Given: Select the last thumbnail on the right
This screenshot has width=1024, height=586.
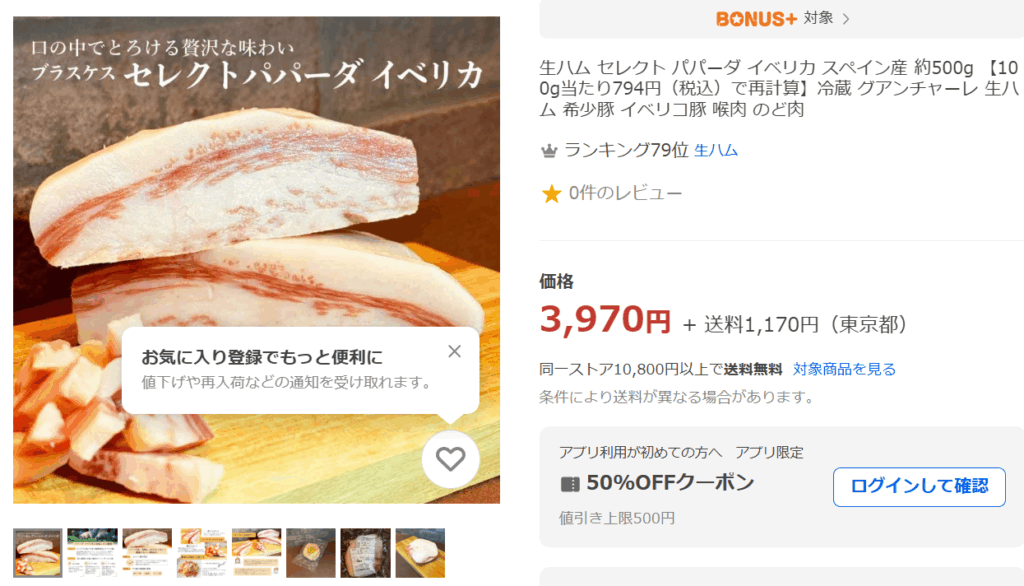Looking at the screenshot, I should tap(420, 553).
